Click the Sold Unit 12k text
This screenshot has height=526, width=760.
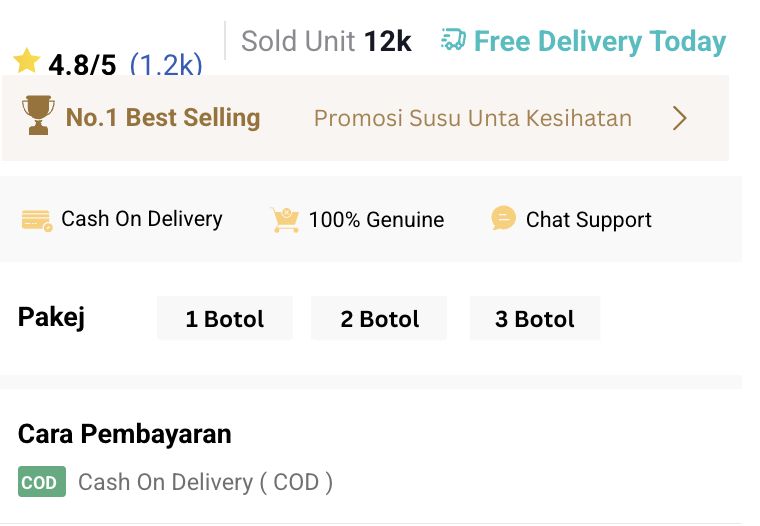[x=326, y=42]
